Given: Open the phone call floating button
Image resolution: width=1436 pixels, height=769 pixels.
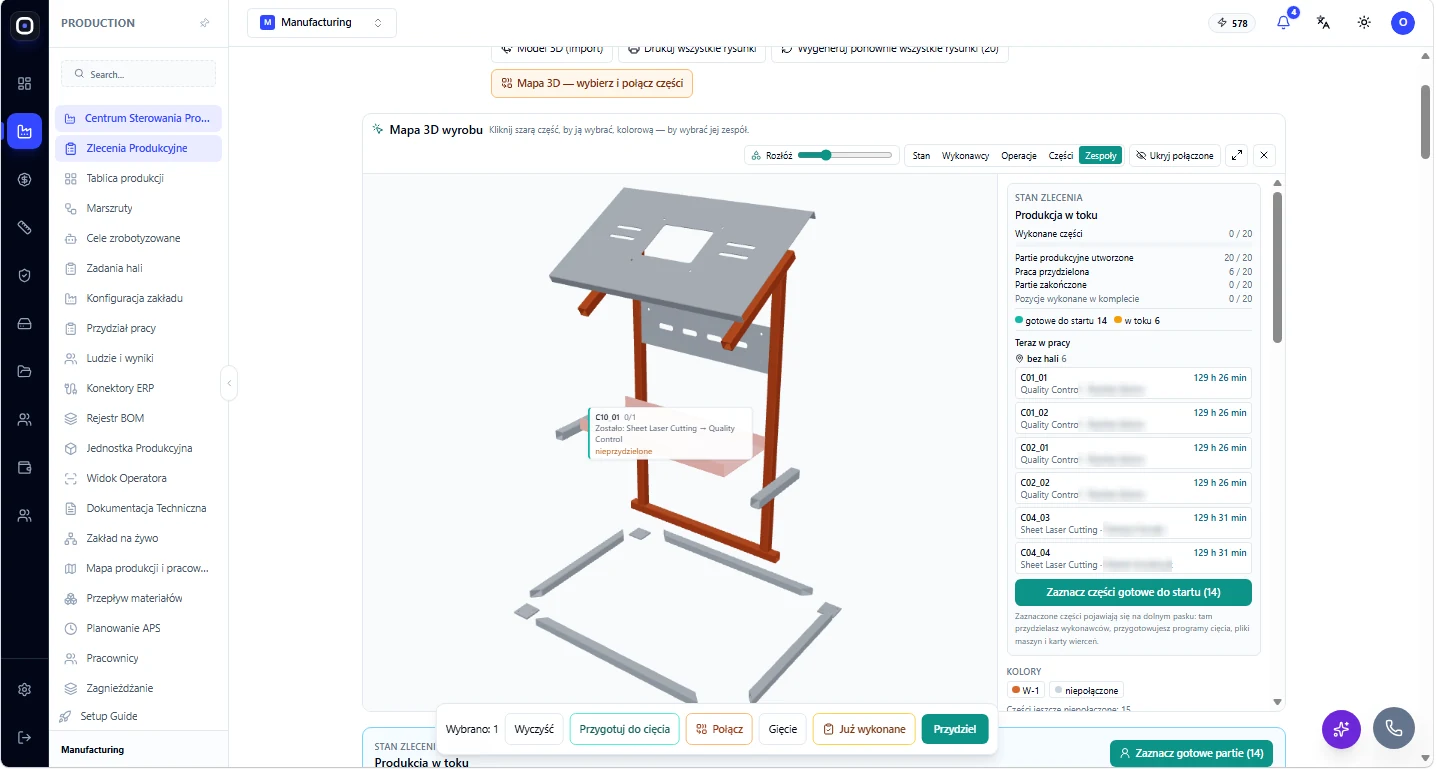Looking at the screenshot, I should pos(1393,729).
